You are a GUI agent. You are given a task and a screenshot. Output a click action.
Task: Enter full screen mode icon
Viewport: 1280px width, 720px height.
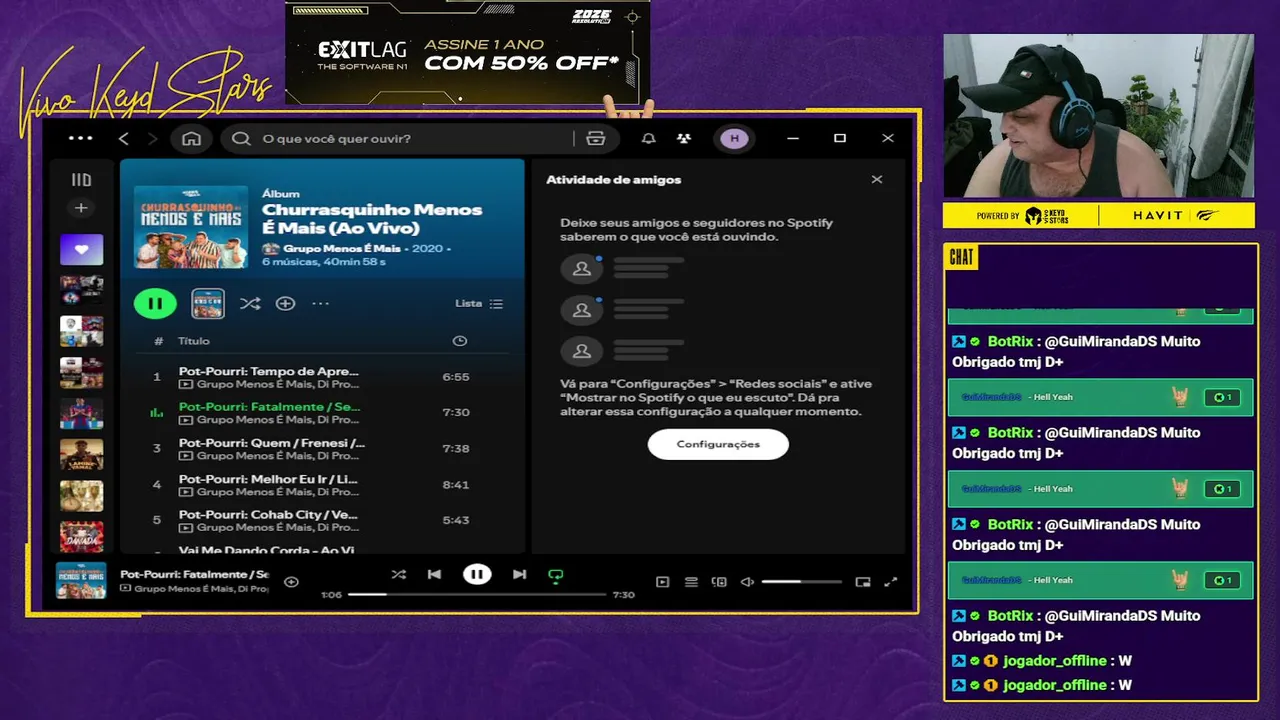[x=891, y=582]
